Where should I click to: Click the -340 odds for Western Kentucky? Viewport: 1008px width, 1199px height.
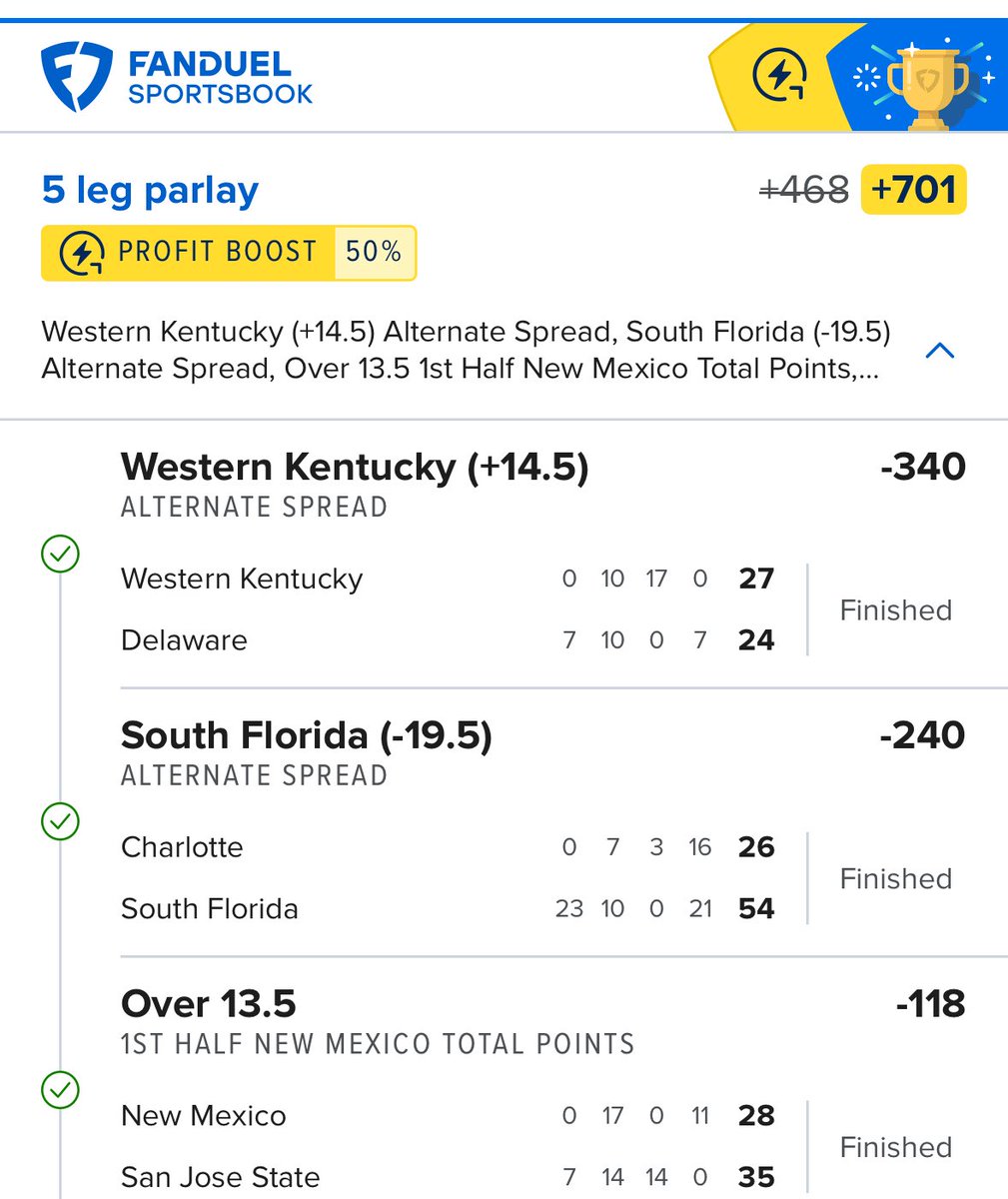(923, 467)
